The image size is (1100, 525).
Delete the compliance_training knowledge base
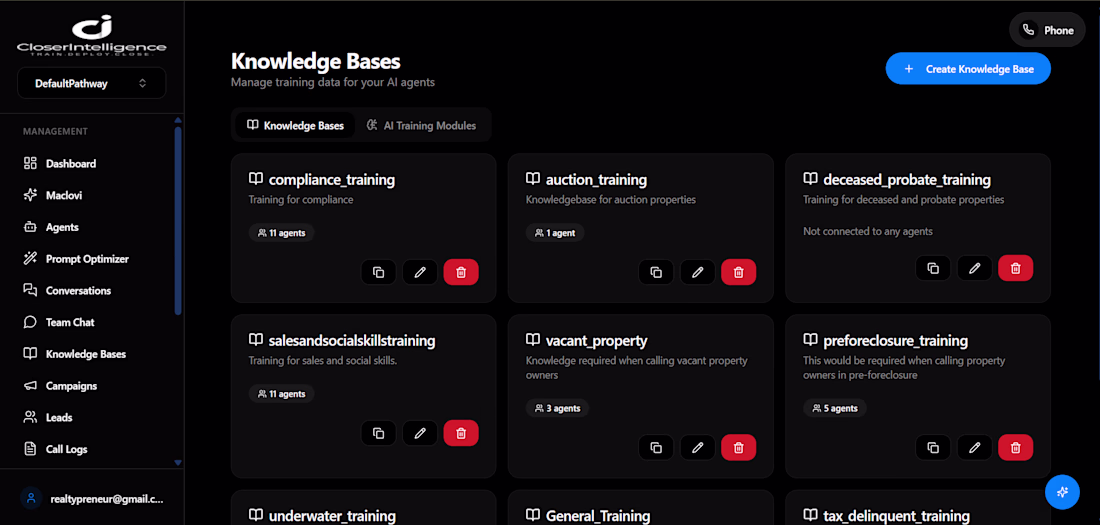pos(461,272)
